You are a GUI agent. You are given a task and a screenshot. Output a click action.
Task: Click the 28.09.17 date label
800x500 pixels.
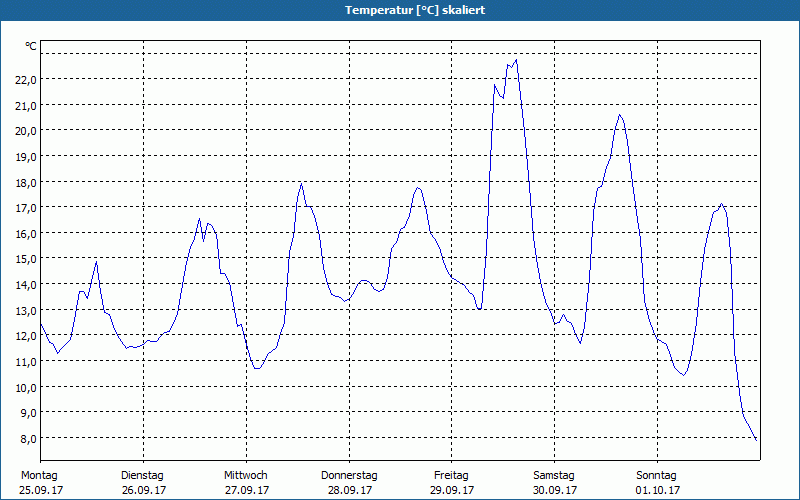(350, 490)
